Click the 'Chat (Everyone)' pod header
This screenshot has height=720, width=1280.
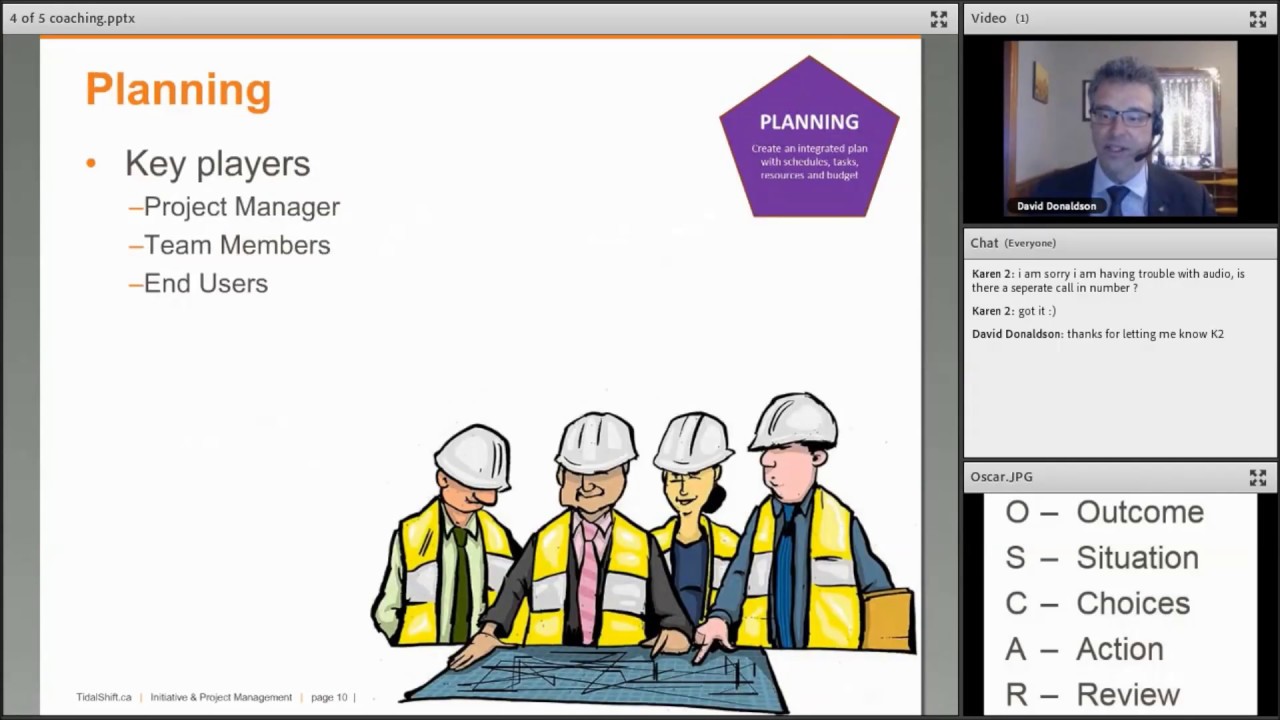1120,243
